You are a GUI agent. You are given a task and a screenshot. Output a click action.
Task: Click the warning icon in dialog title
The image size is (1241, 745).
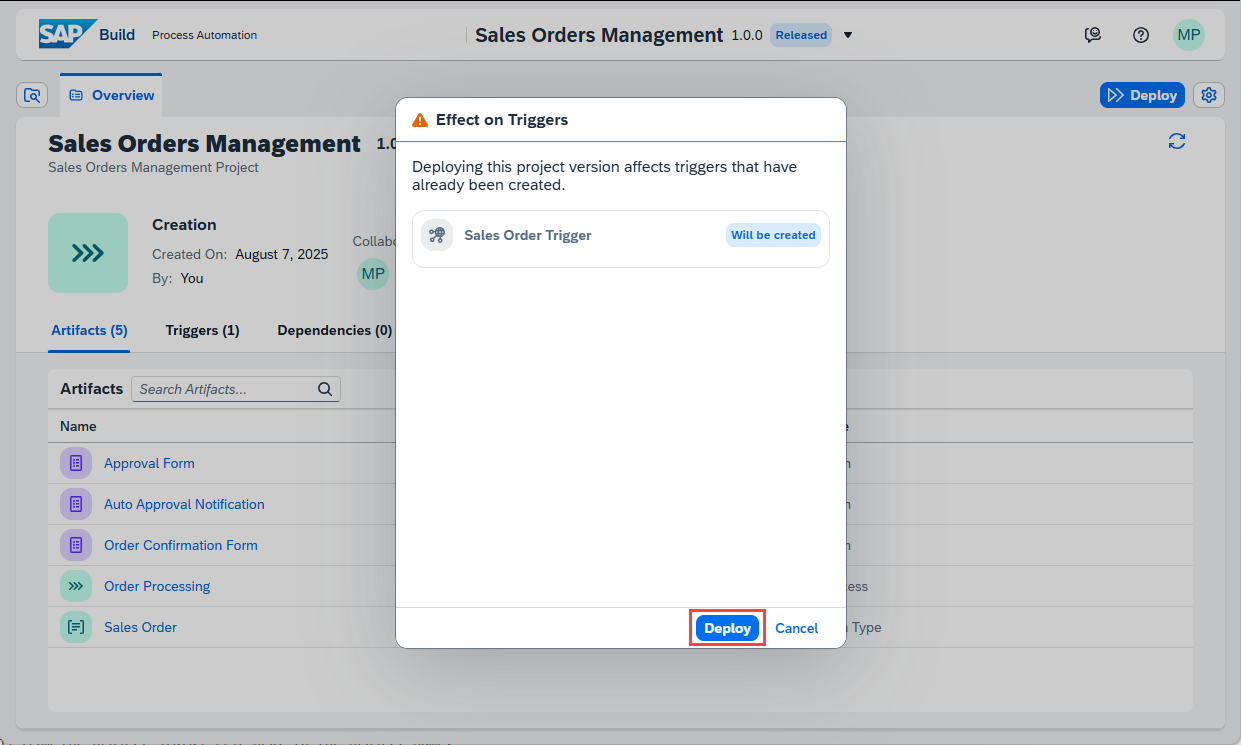(x=420, y=120)
